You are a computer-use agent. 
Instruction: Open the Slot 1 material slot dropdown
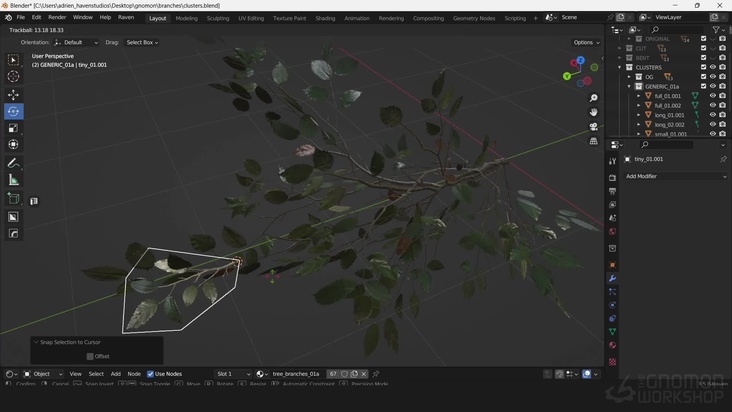click(232, 374)
